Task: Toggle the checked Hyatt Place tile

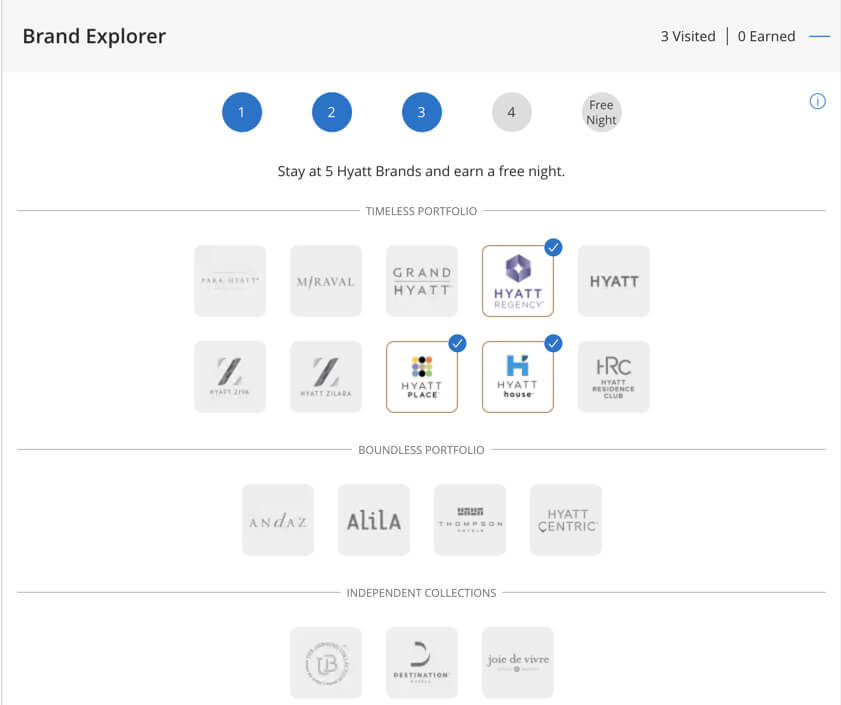Action: [x=422, y=377]
